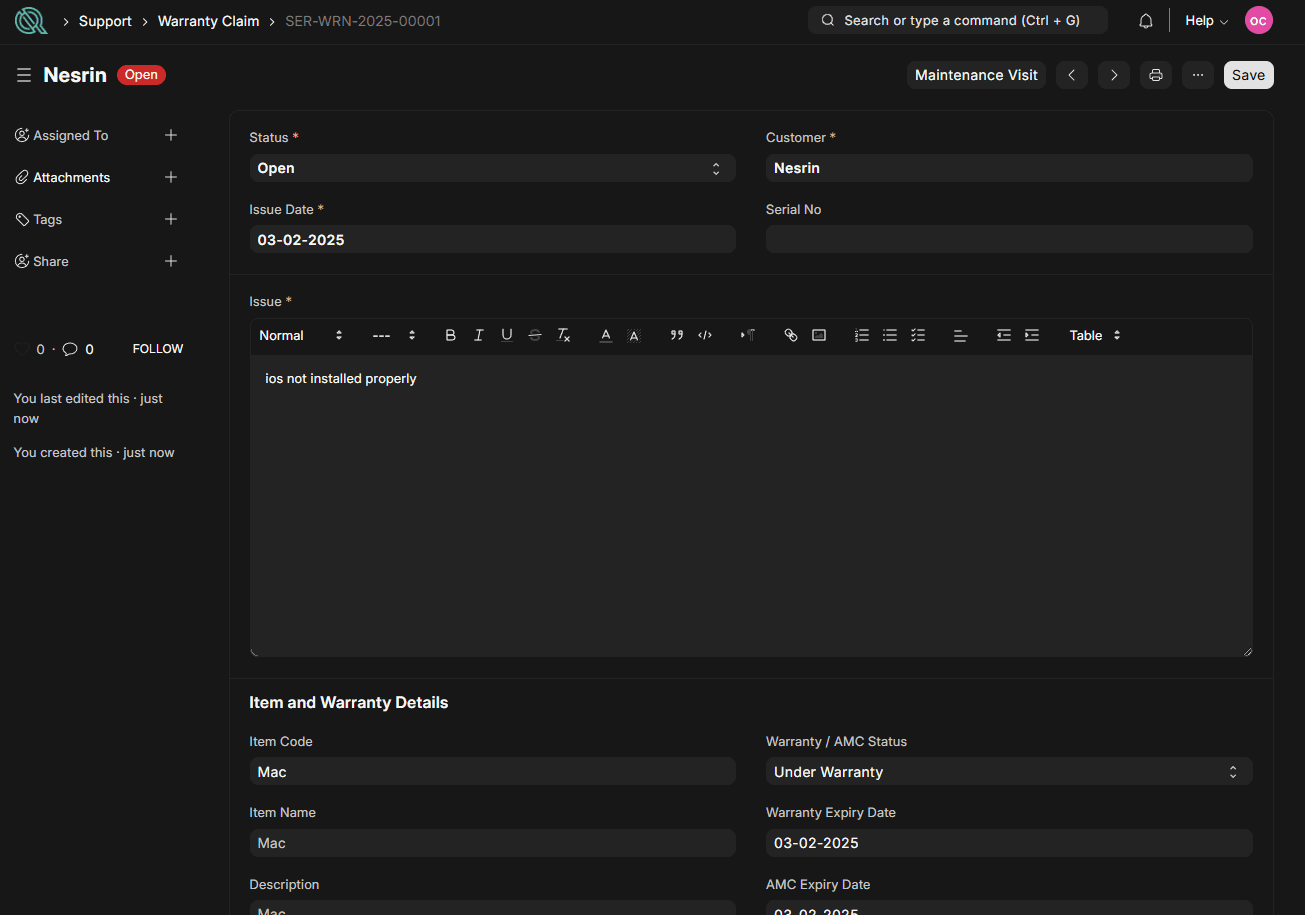Print this warranty claim

pyautogui.click(x=1156, y=75)
